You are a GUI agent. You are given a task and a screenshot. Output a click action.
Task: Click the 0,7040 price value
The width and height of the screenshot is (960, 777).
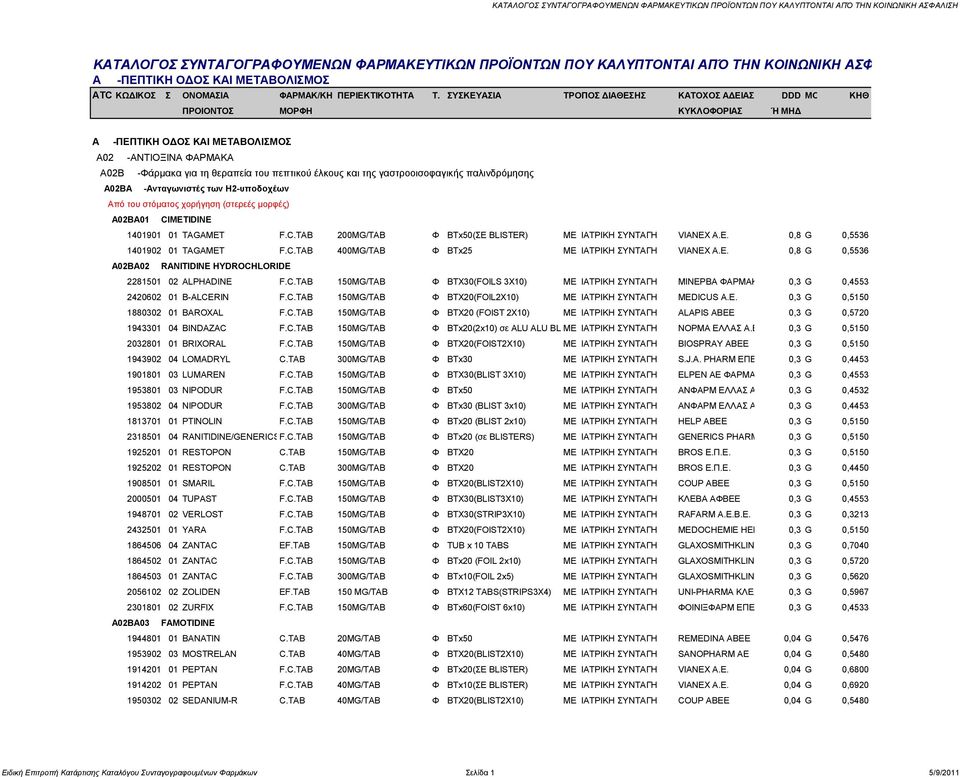coord(855,545)
